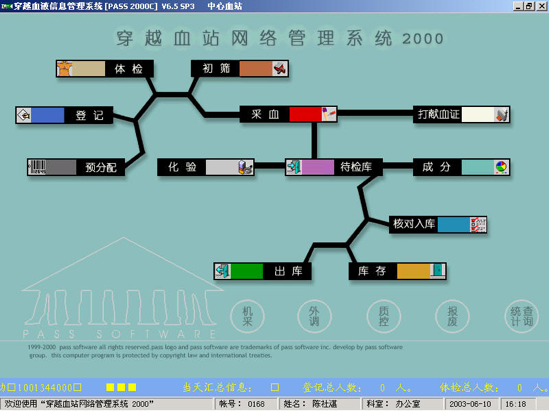Click the 质控 circular button
Viewport: 549px width, 411px height.
384,316
